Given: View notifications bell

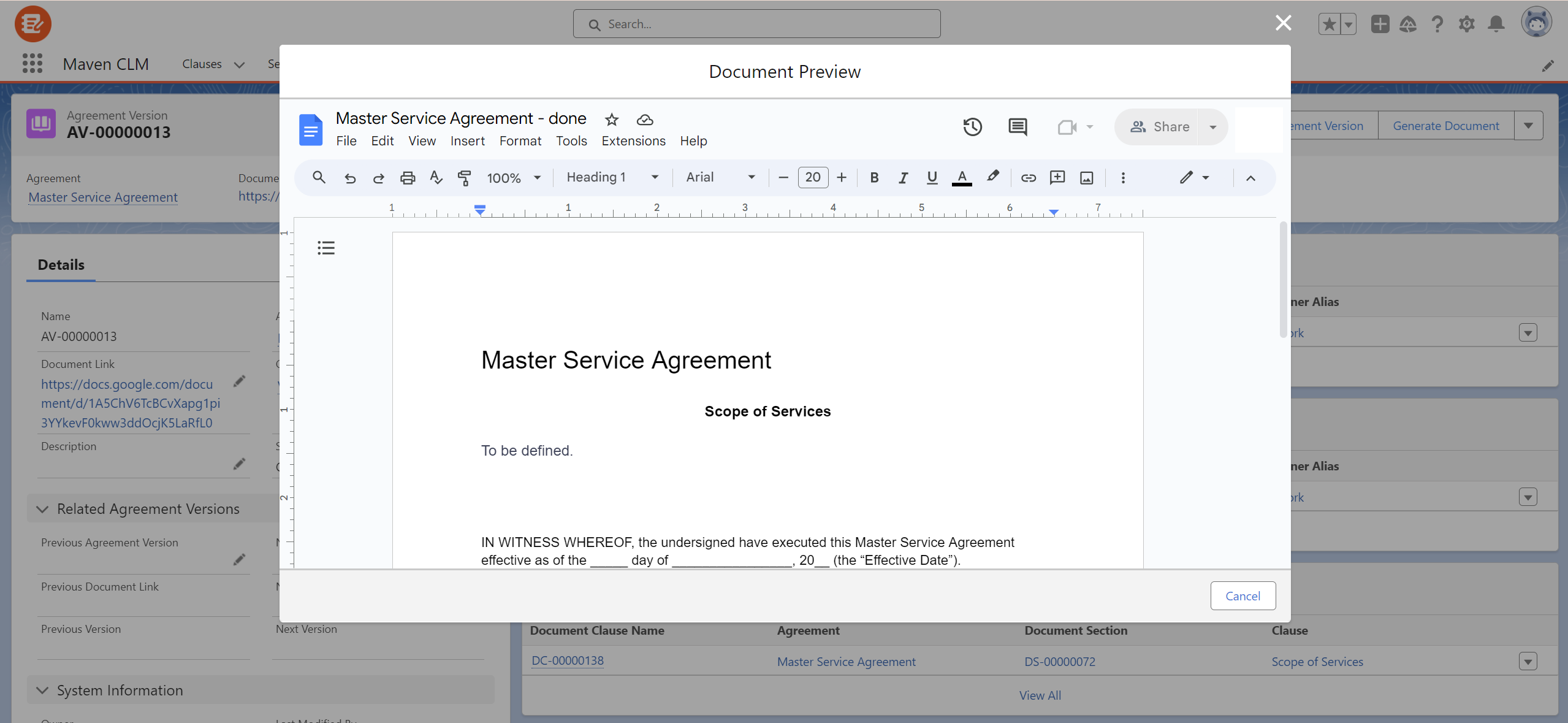Looking at the screenshot, I should (1496, 24).
